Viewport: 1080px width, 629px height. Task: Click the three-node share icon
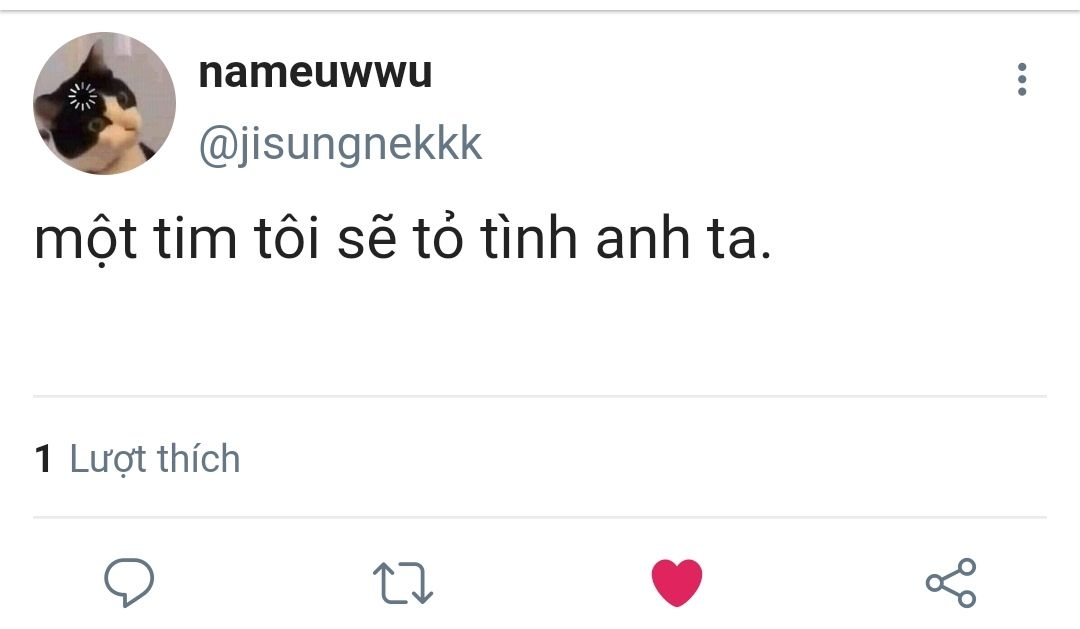coord(950,582)
